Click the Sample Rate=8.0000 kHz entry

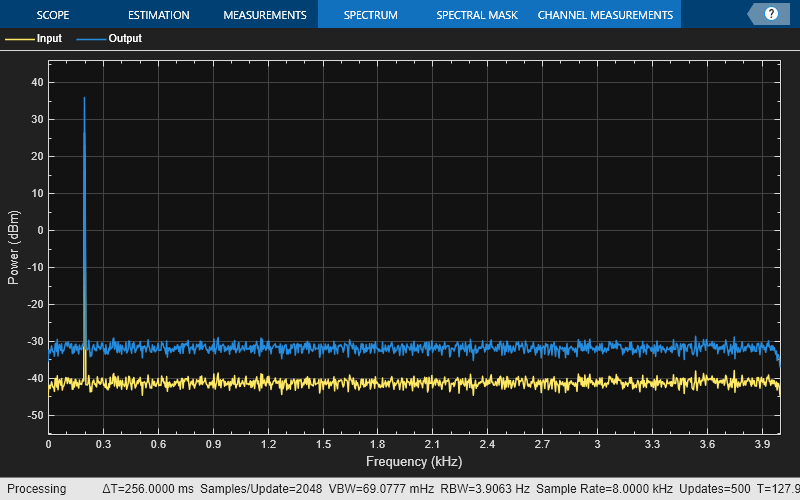(x=604, y=489)
